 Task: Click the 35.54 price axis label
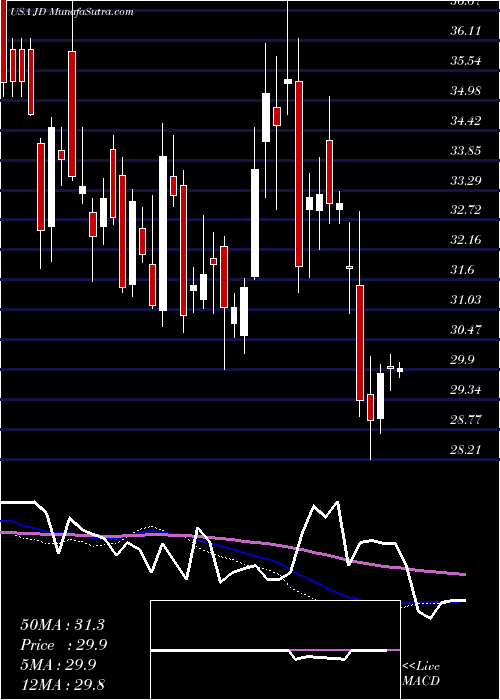[x=466, y=61]
